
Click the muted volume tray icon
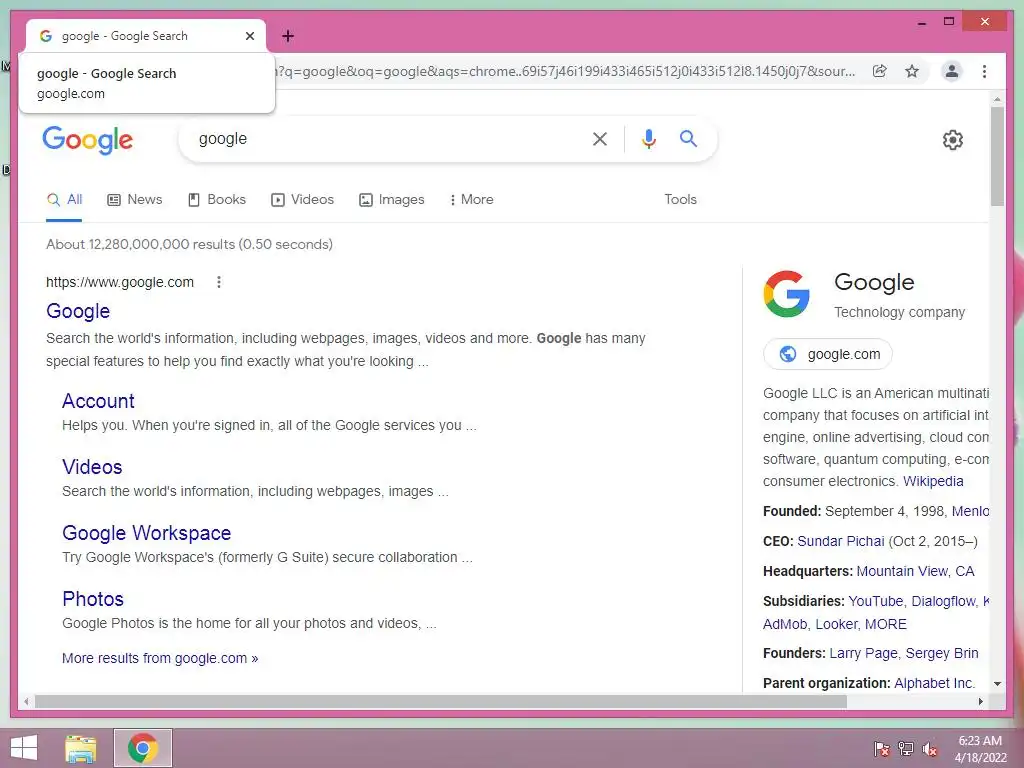tap(930, 748)
